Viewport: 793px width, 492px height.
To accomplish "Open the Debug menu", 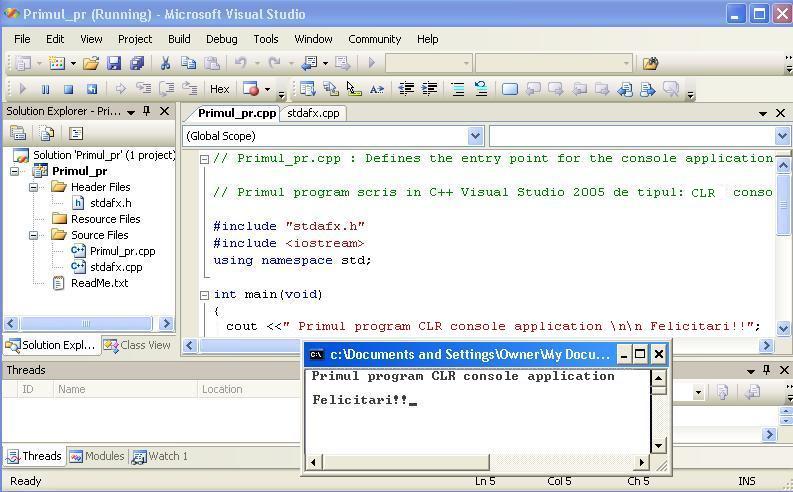I will (x=221, y=39).
